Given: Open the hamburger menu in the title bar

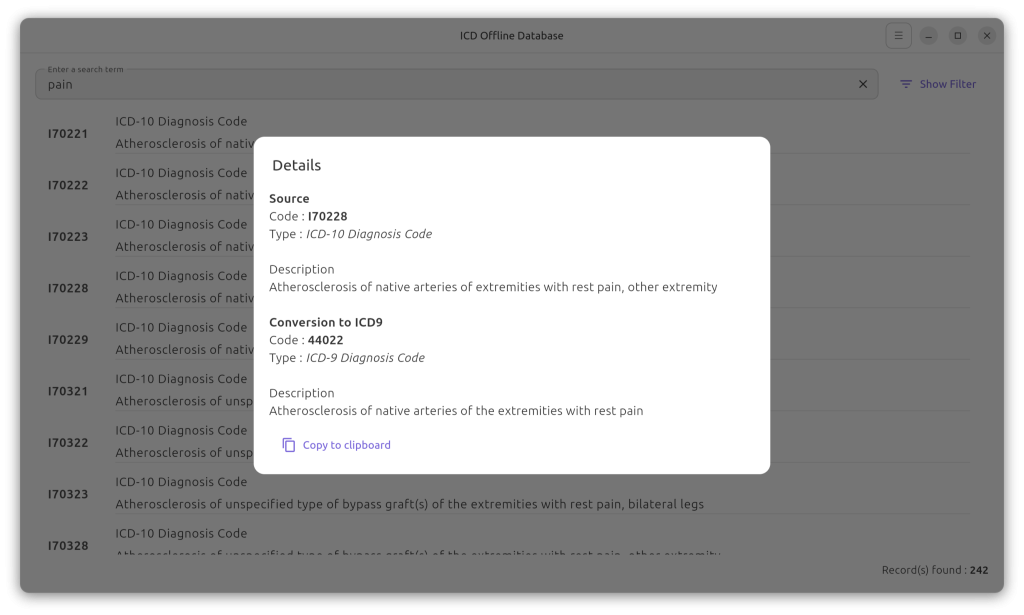Looking at the screenshot, I should 898,36.
